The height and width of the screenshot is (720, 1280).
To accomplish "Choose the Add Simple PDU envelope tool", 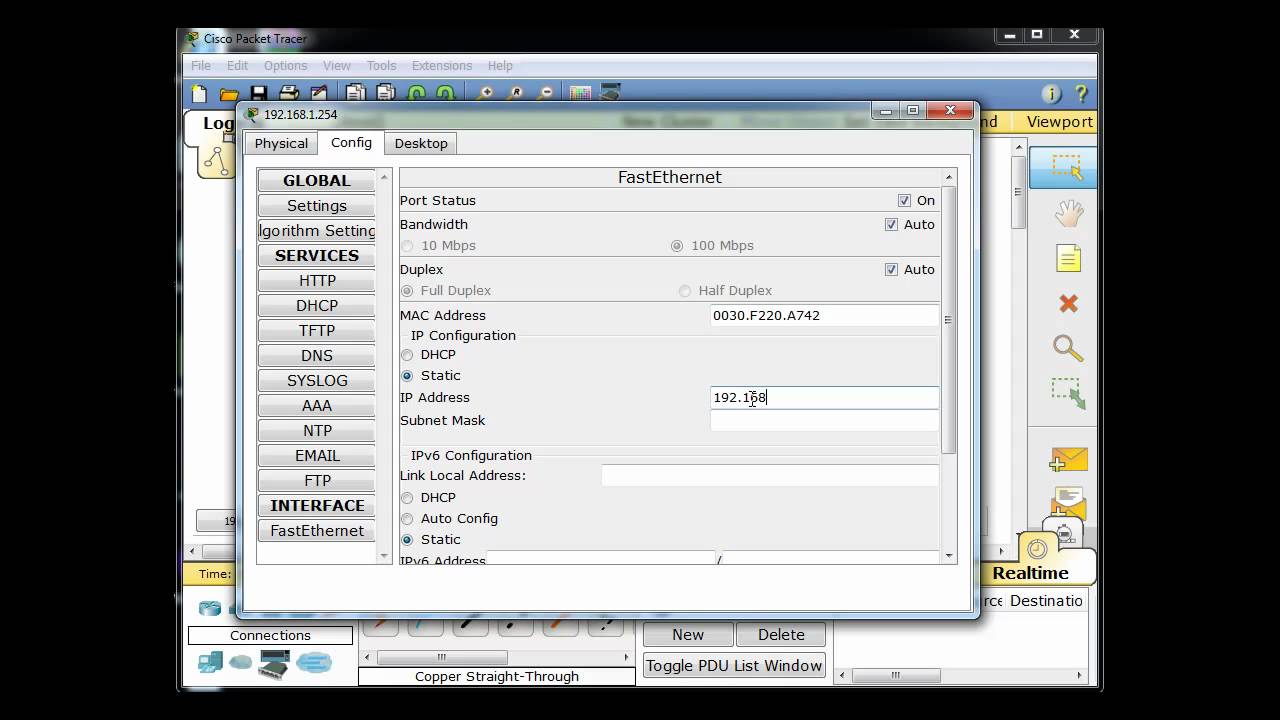I will [x=1068, y=460].
